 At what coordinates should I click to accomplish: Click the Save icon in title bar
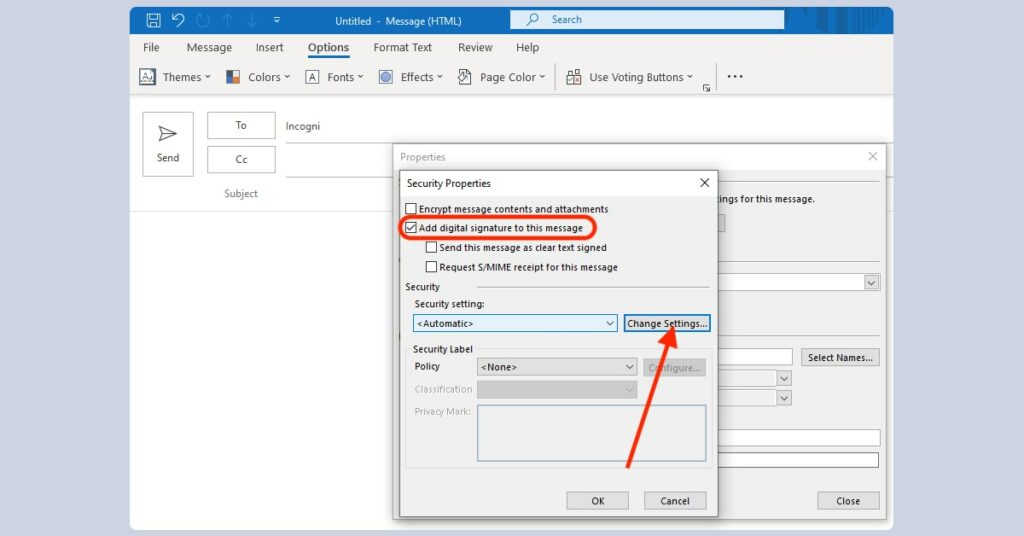click(153, 20)
